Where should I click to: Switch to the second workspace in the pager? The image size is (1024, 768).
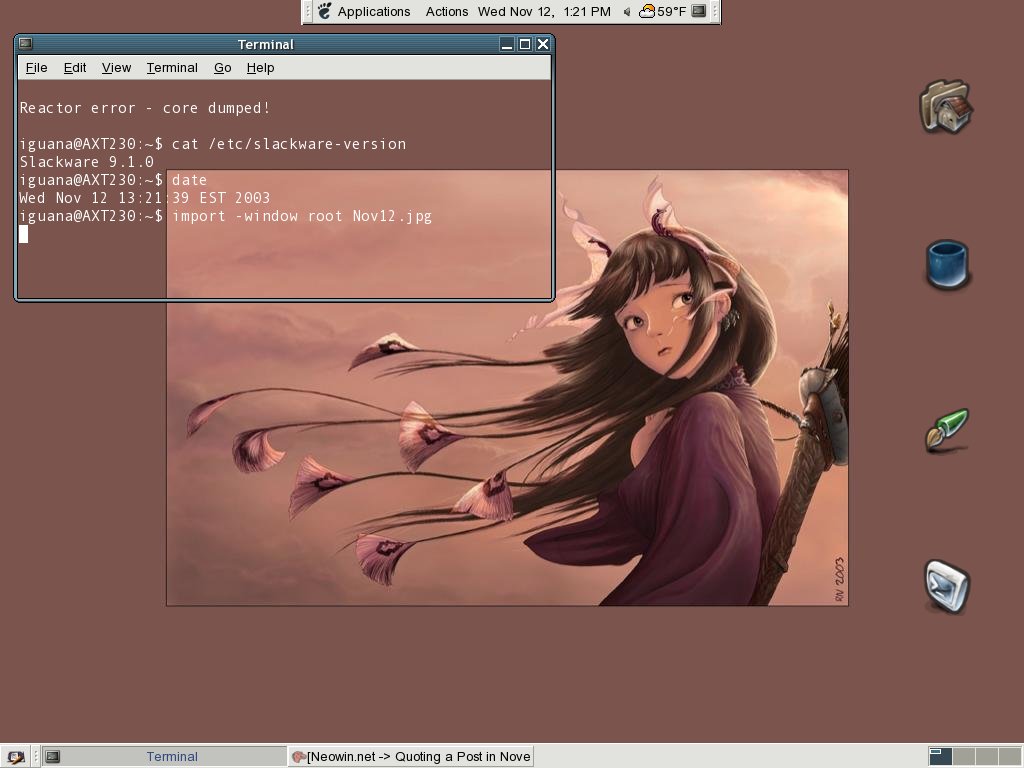[963, 757]
